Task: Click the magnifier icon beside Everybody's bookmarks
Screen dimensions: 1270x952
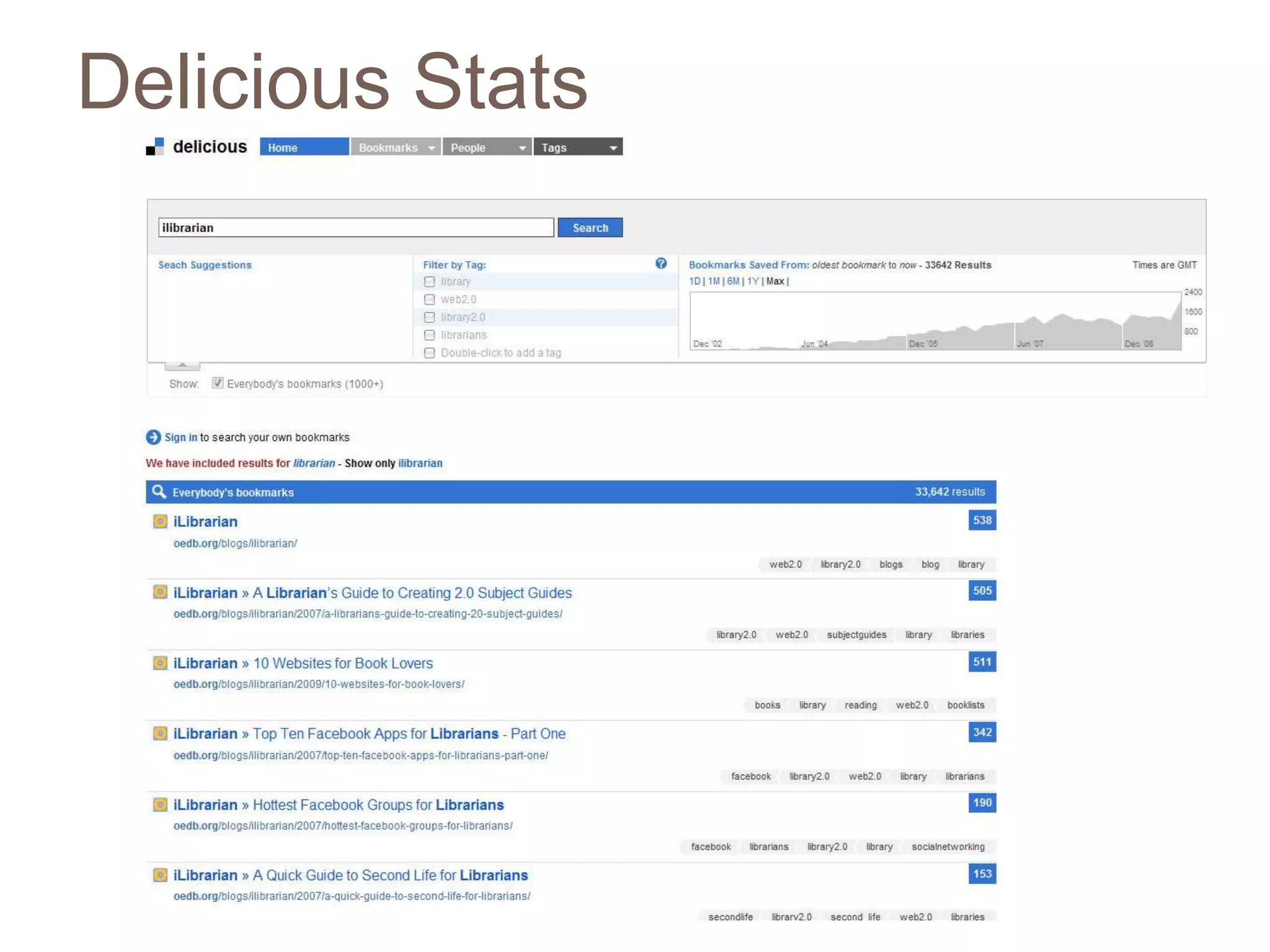Action: tap(159, 491)
